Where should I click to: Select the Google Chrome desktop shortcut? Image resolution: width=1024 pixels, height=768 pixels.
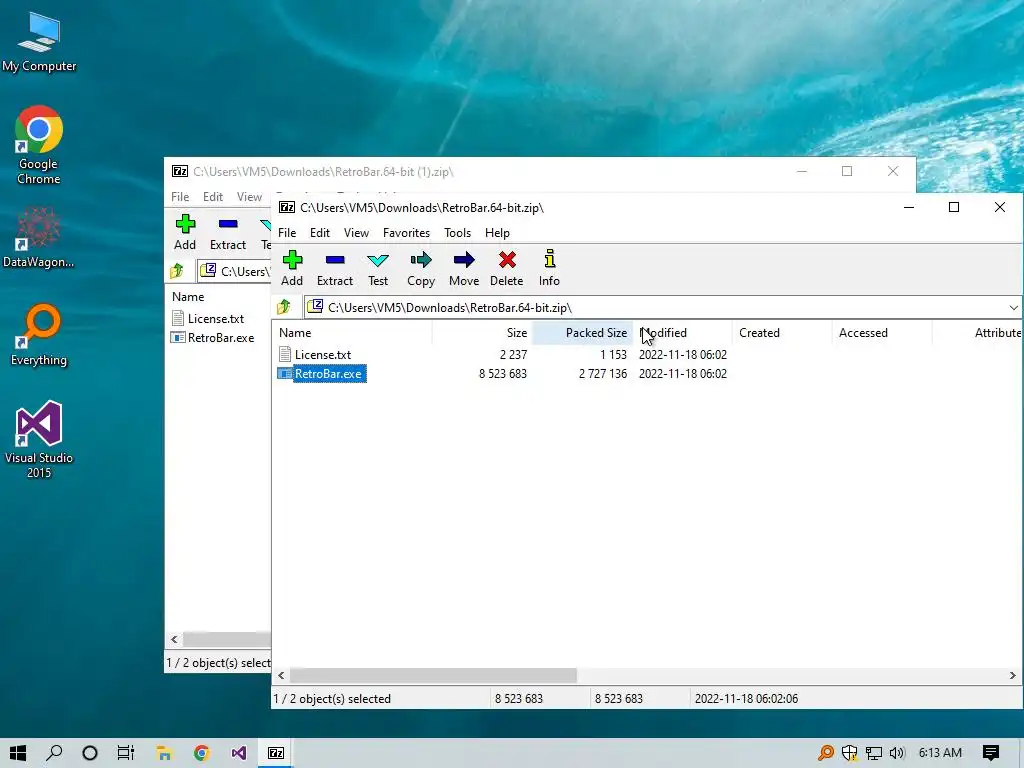(x=39, y=146)
